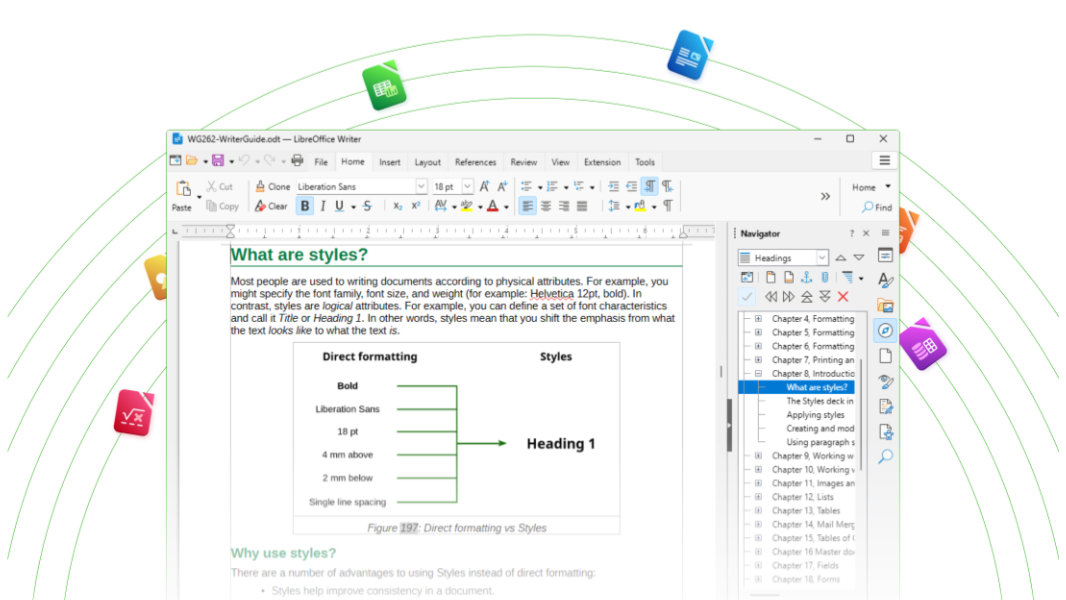This screenshot has width=1066, height=600.
Task: Decrease font size with shrink icon
Action: [x=502, y=186]
